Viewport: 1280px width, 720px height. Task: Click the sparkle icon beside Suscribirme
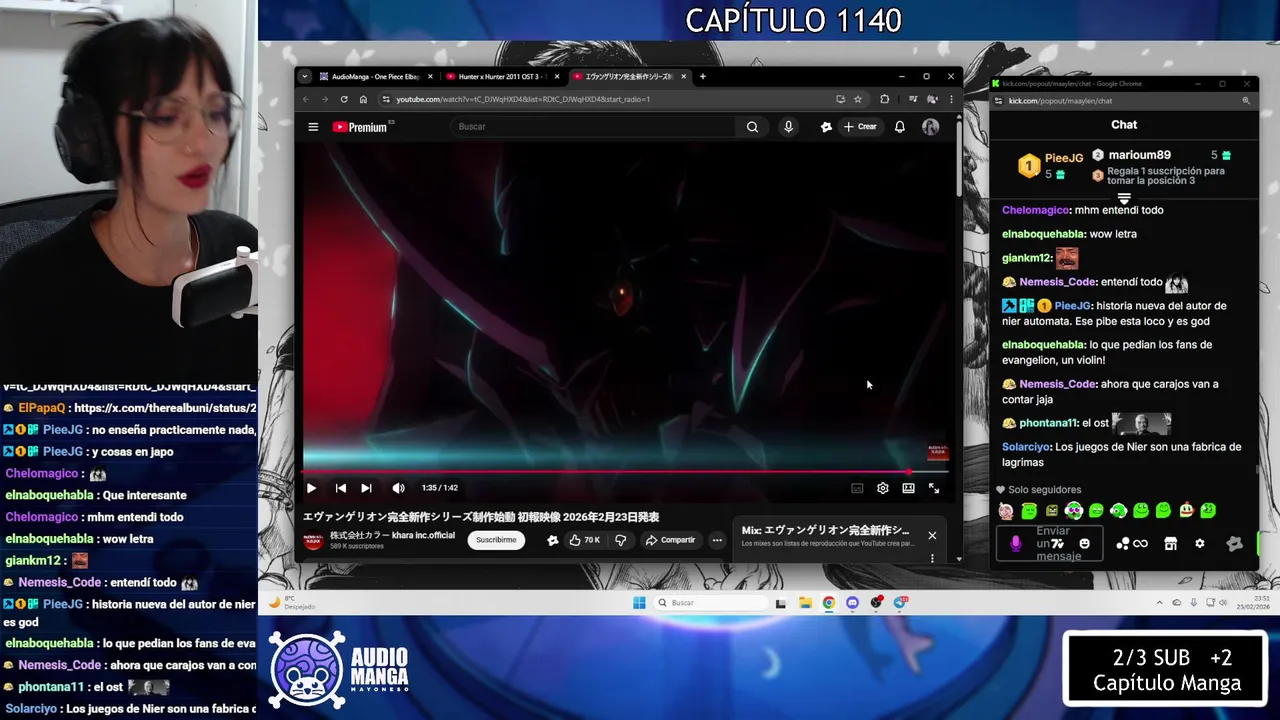point(553,540)
